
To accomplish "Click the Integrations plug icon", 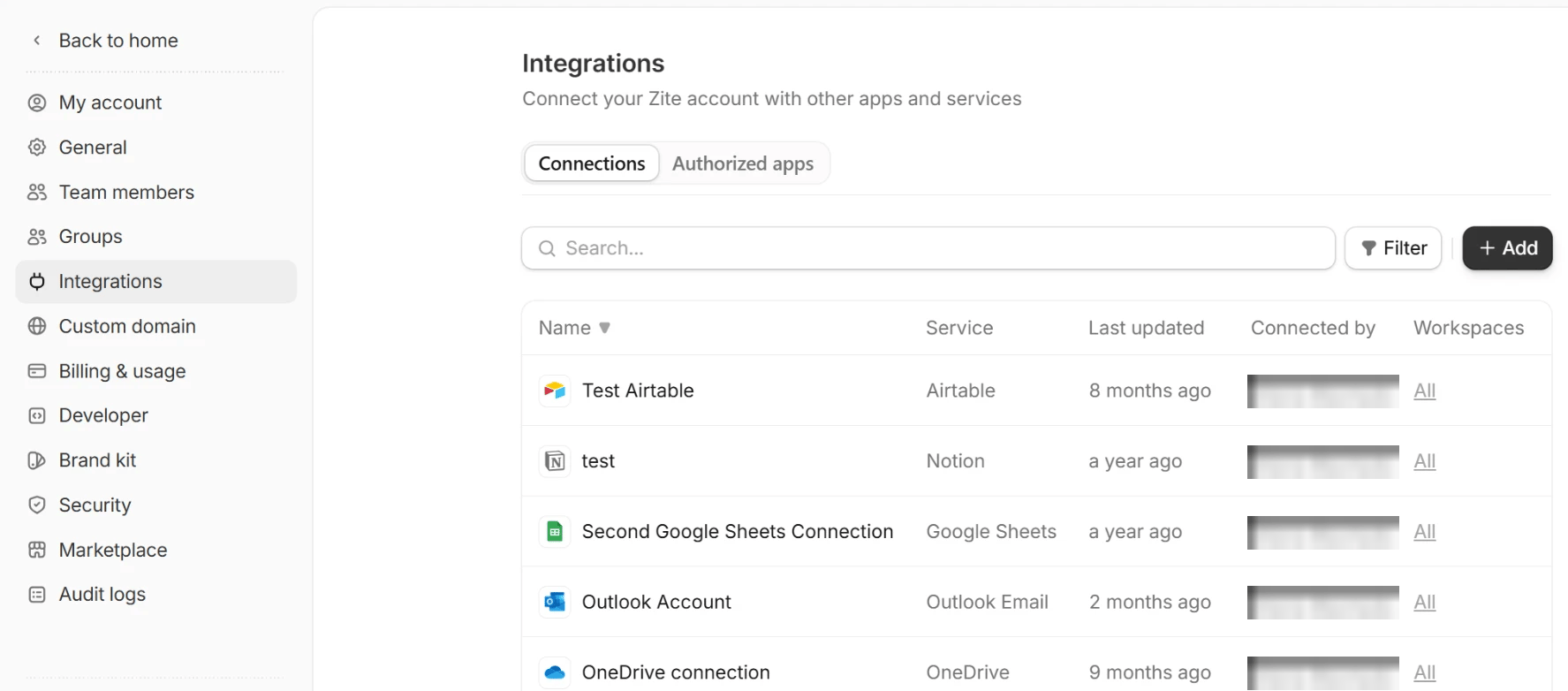I will pos(37,281).
